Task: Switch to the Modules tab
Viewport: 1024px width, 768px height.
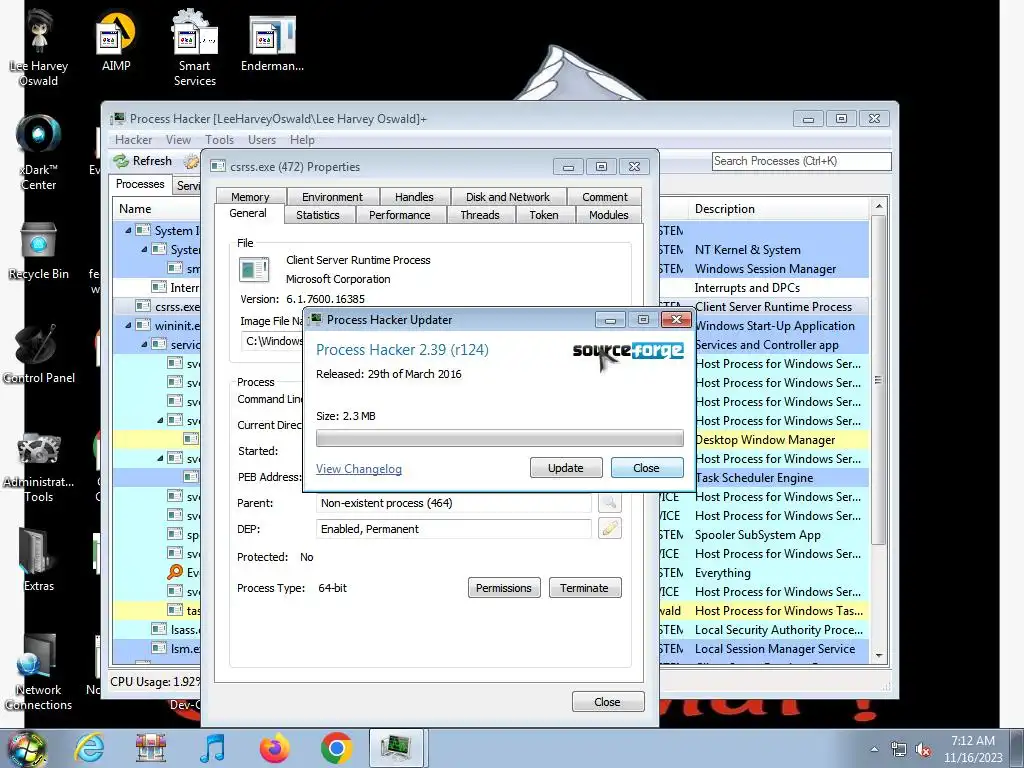Action: coord(609,215)
